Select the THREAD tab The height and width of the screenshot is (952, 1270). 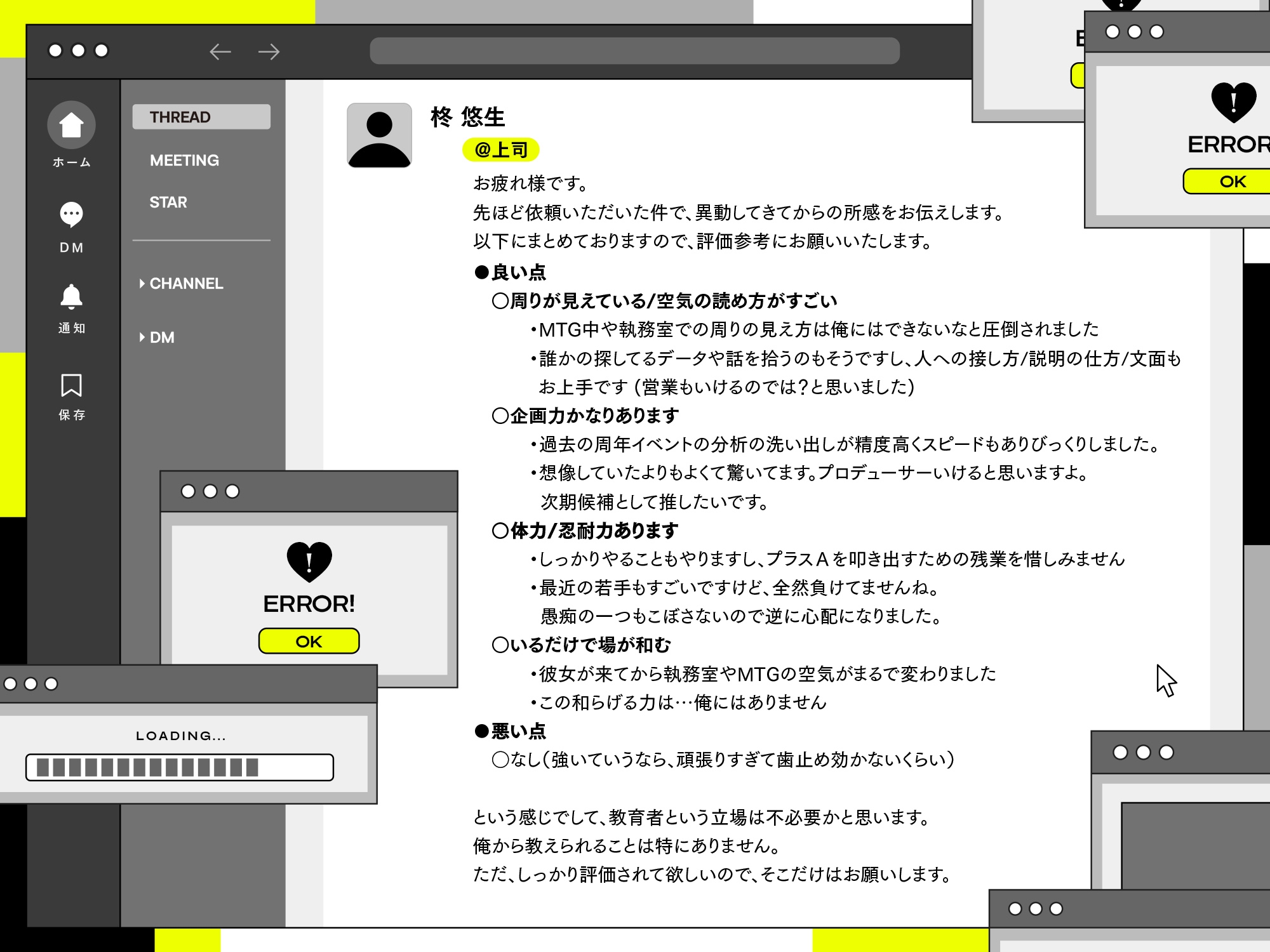click(180, 117)
